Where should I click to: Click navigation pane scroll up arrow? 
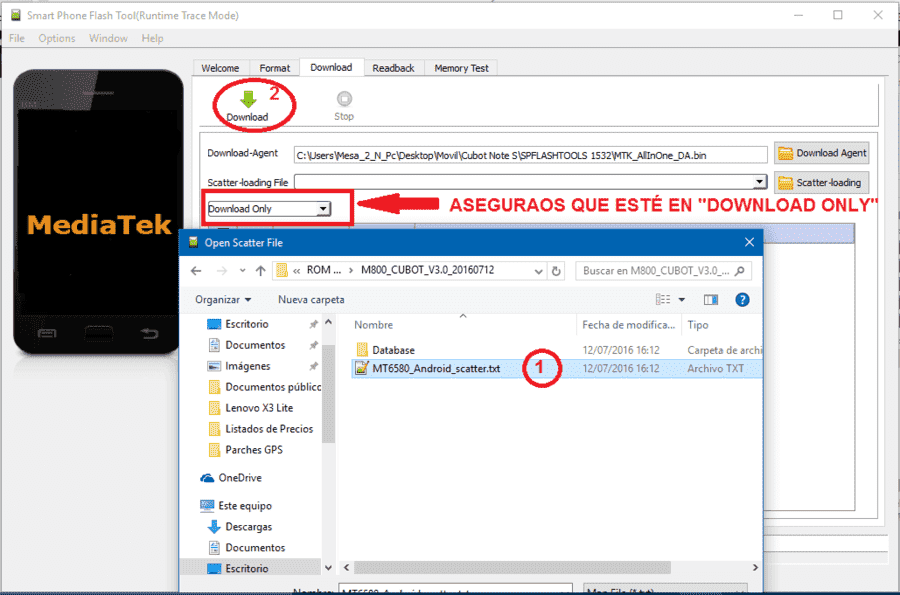(328, 322)
